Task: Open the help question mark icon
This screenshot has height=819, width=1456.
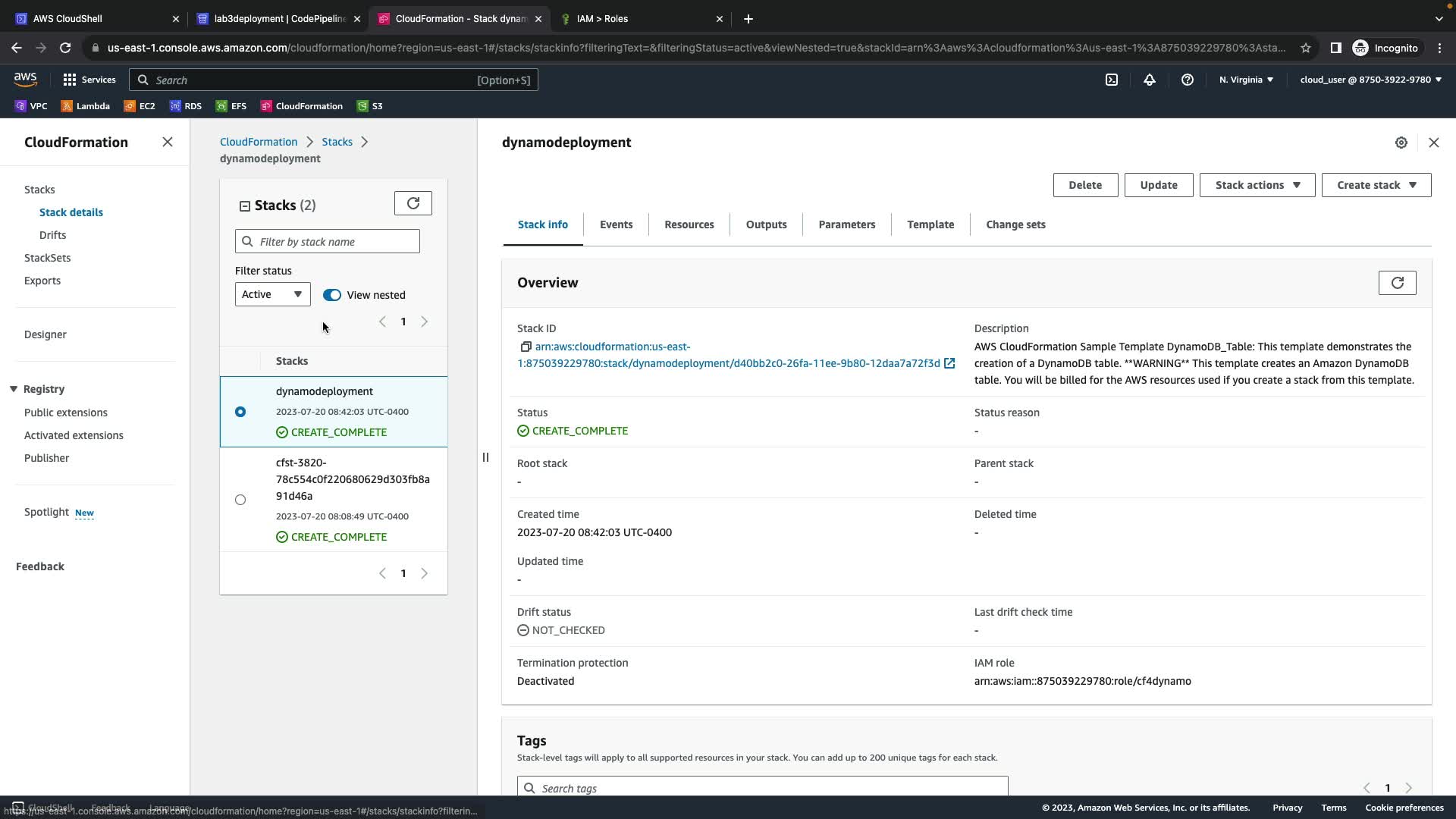Action: (x=1188, y=80)
